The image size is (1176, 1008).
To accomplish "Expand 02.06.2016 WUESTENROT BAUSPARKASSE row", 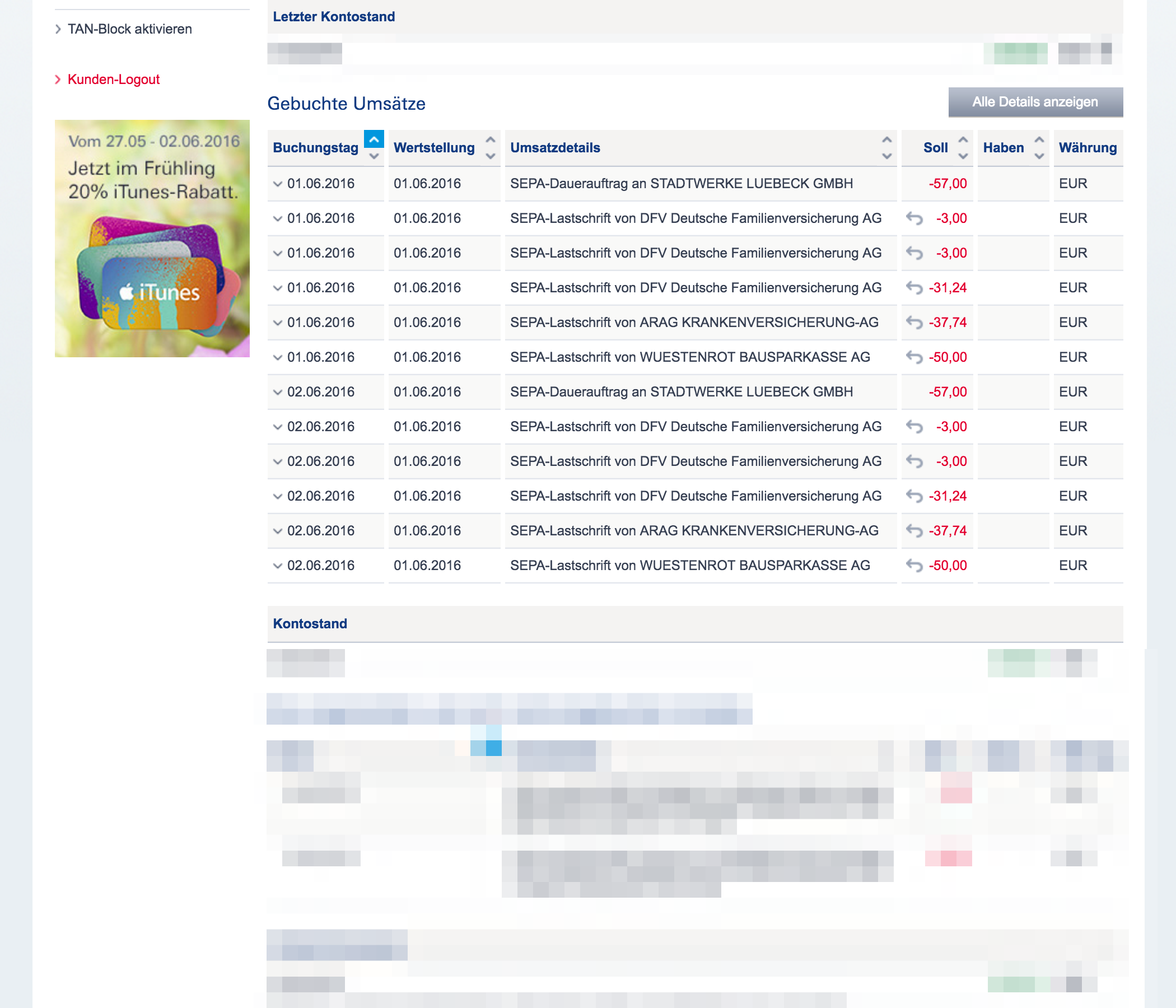I will (278, 565).
